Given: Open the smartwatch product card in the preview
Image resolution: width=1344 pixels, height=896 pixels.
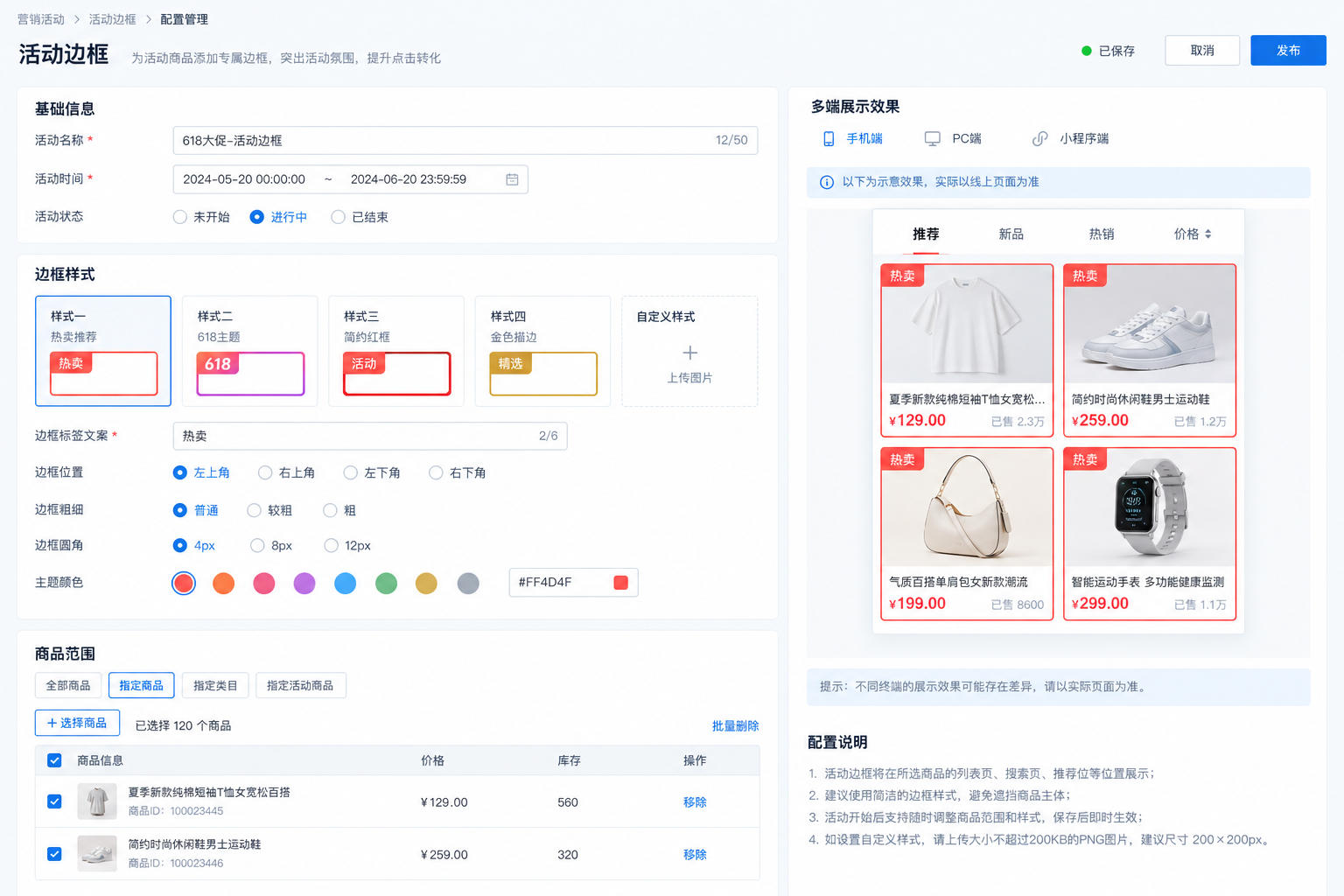Looking at the screenshot, I should tap(1149, 534).
